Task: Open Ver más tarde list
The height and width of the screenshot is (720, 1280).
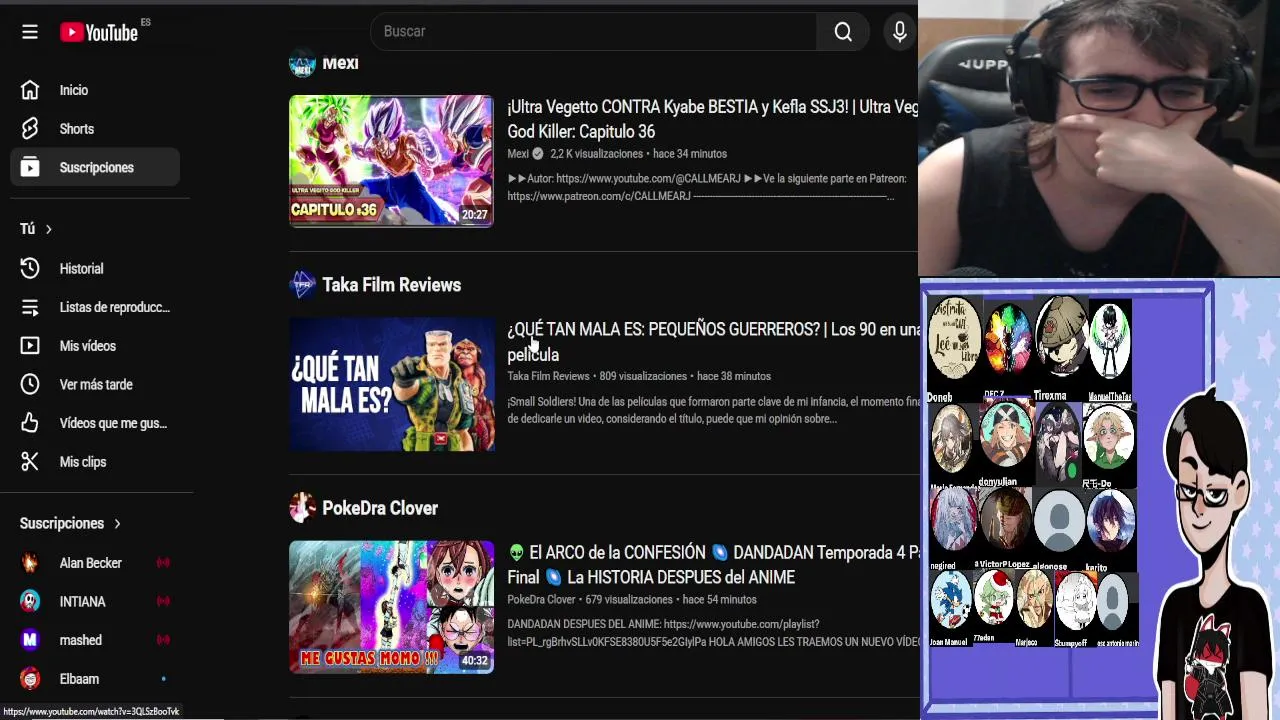Action: pyautogui.click(x=95, y=384)
